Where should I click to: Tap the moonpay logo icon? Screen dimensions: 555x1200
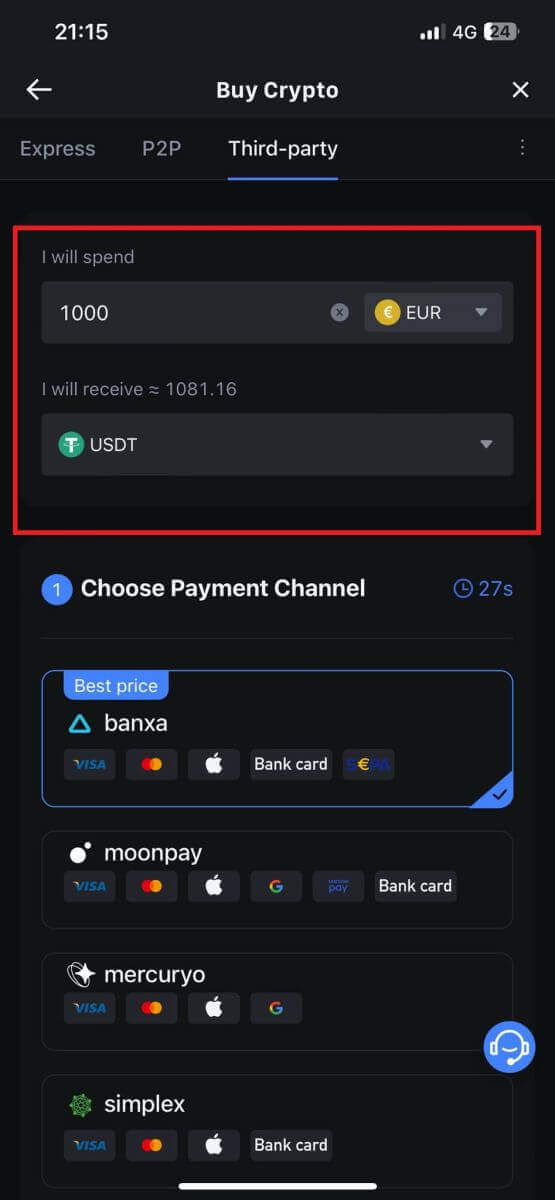click(79, 853)
